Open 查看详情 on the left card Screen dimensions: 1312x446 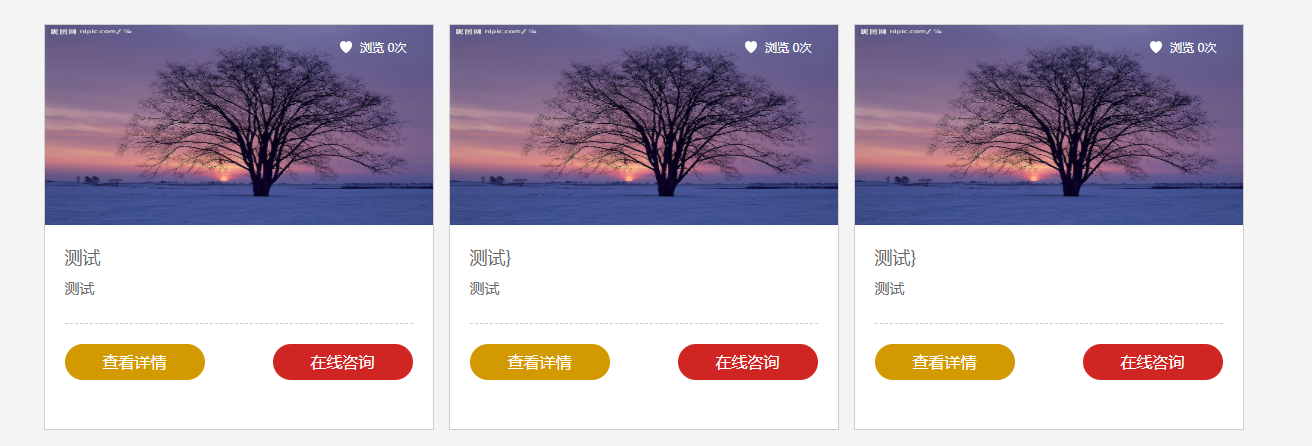pyautogui.click(x=135, y=362)
